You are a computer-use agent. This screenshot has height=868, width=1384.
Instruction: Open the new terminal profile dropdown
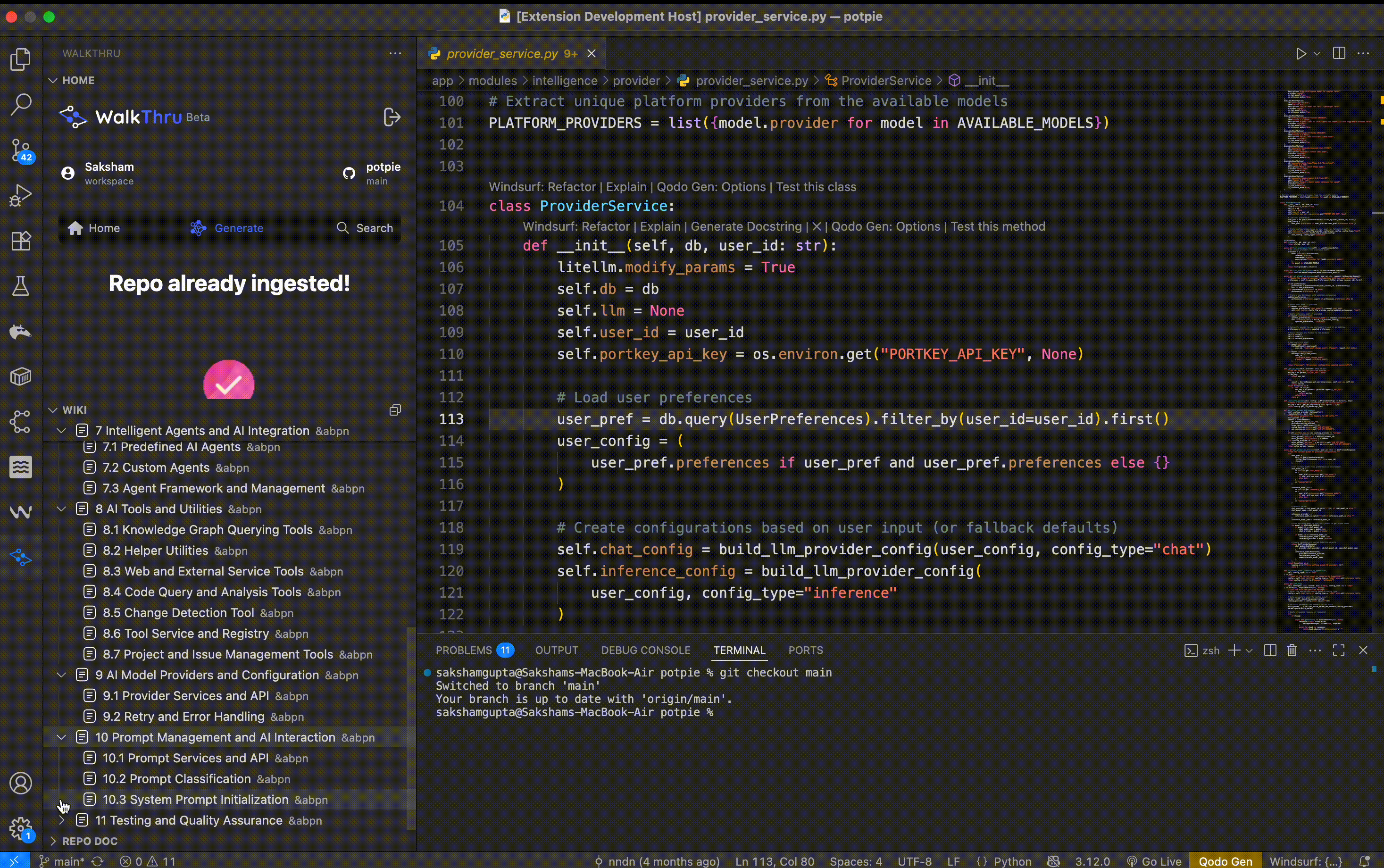click(1249, 651)
